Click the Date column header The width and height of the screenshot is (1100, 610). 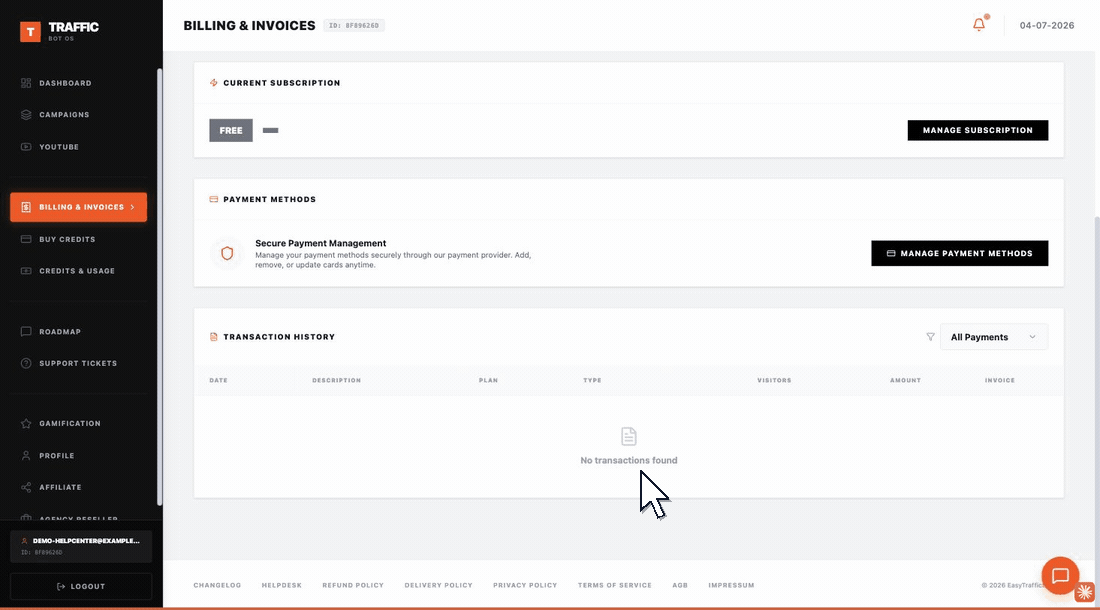click(x=218, y=380)
